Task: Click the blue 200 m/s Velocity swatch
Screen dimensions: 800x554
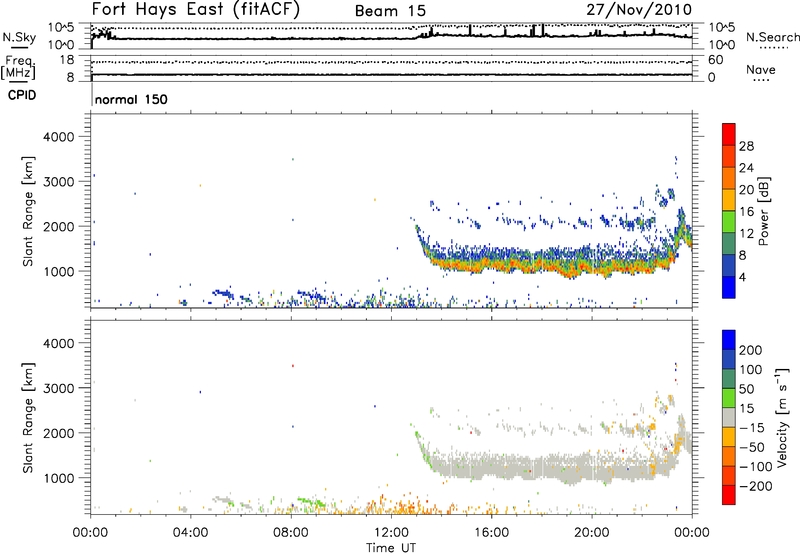Action: point(729,340)
